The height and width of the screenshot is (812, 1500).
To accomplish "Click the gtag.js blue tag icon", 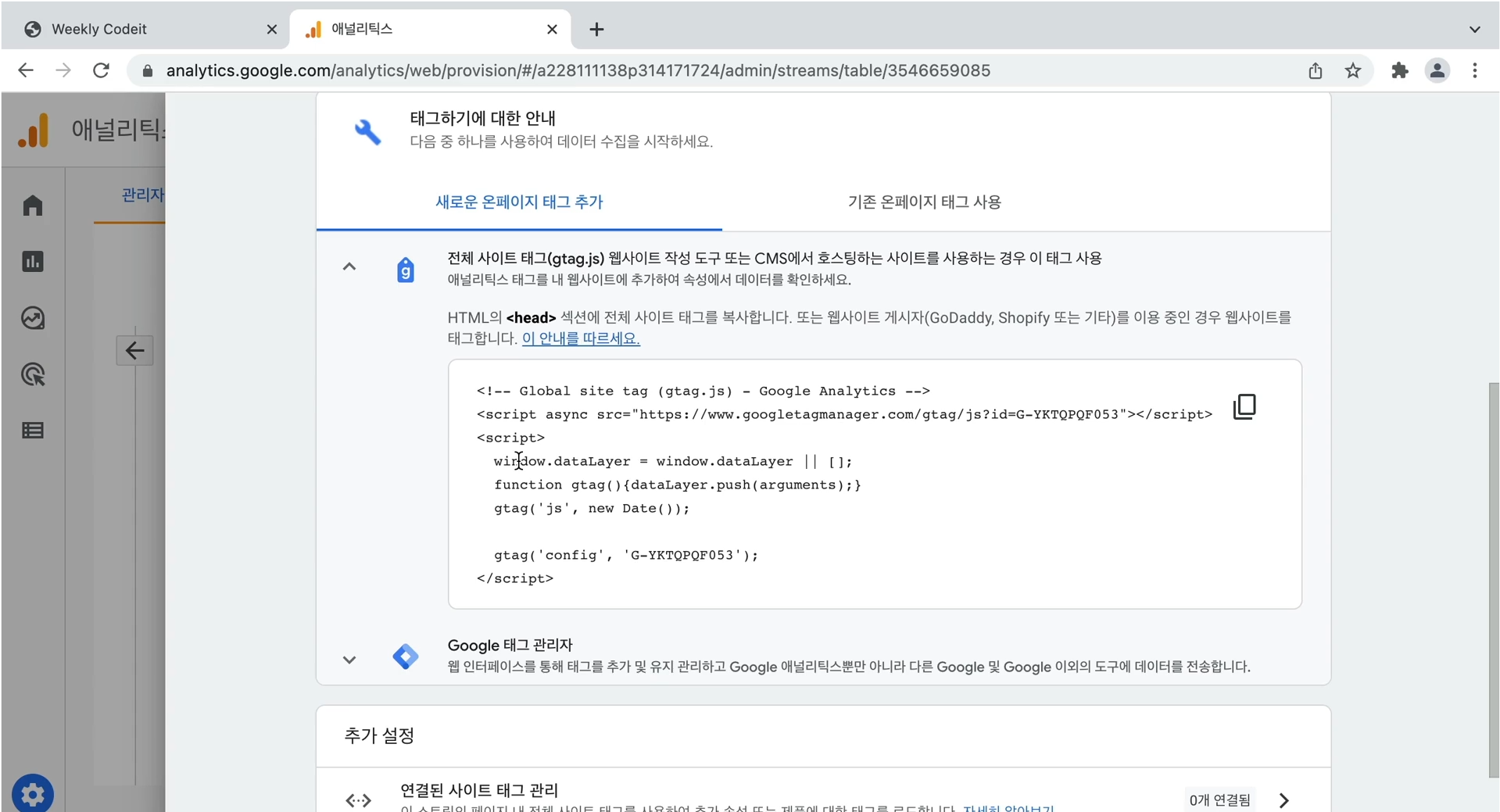I will (405, 270).
